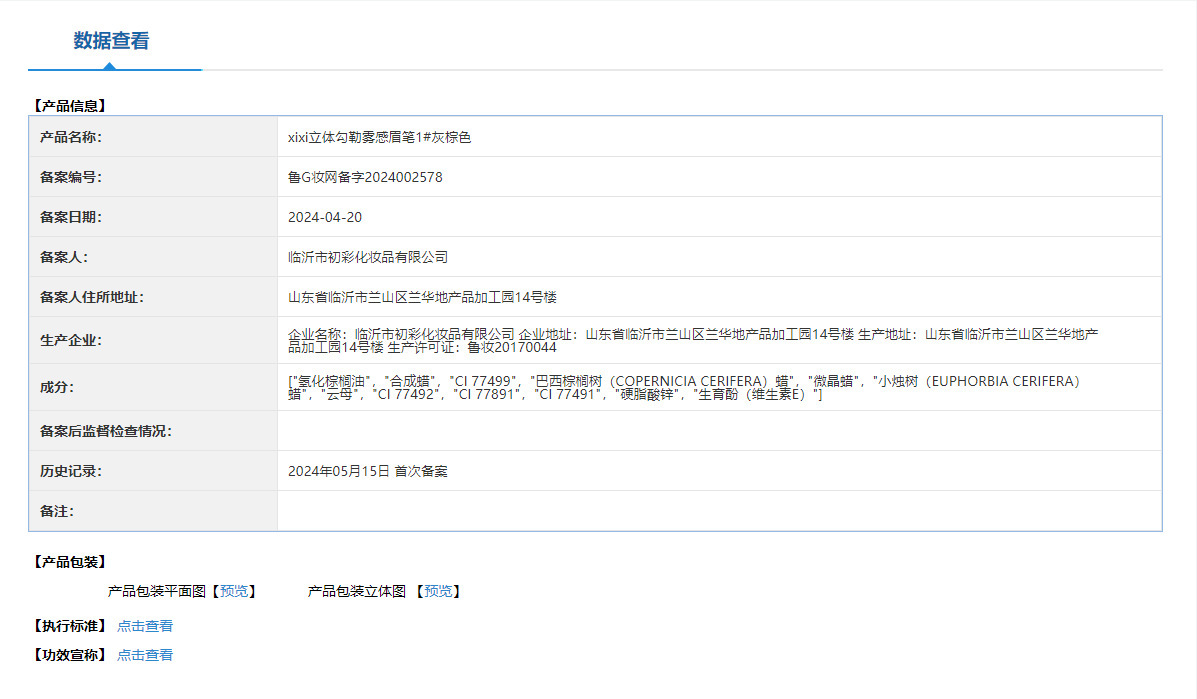
Task: Open 执行标准 点击查看 link
Action: pos(145,627)
